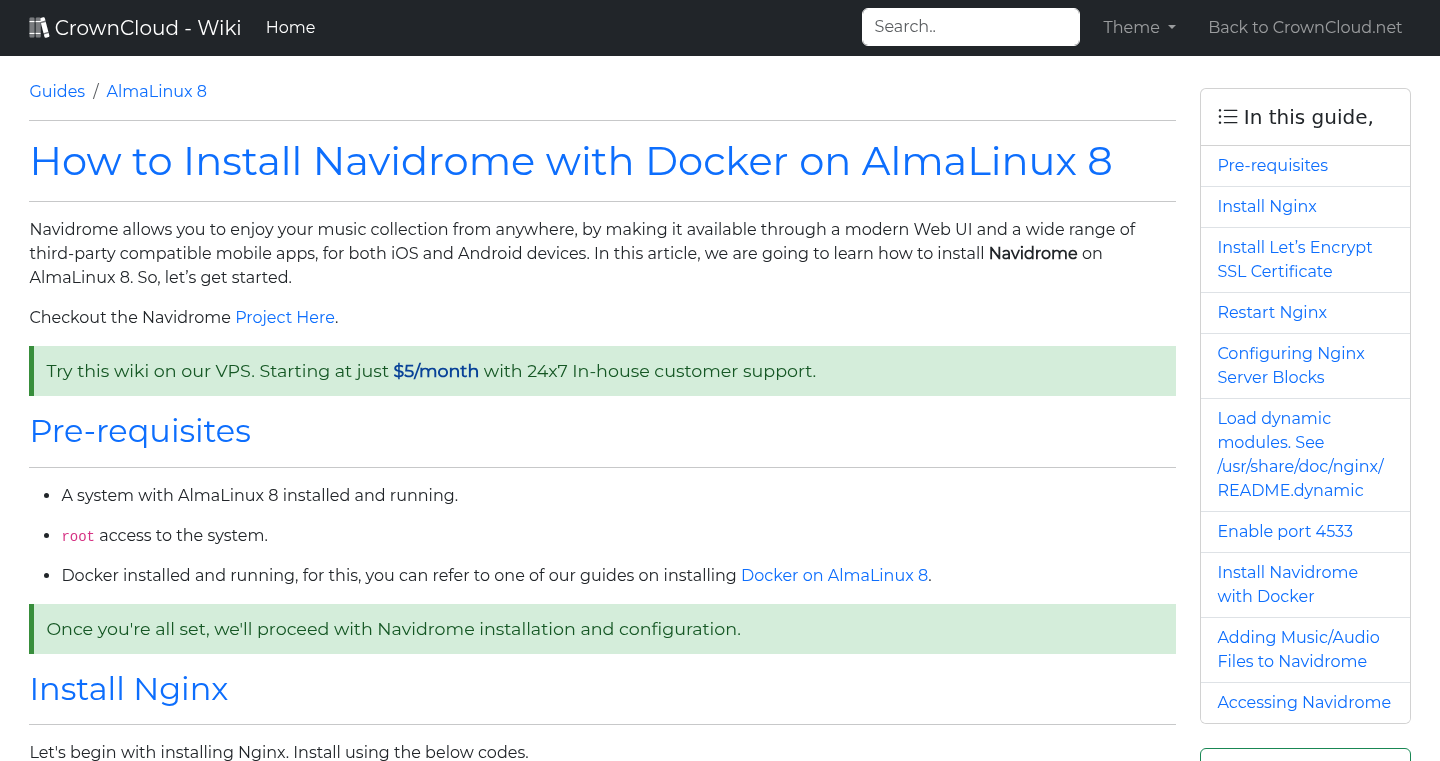Image resolution: width=1440 pixels, height=761 pixels.
Task: Open 'Install Let's Encrypt SSL Certificate' sidebar entry
Action: tap(1294, 259)
